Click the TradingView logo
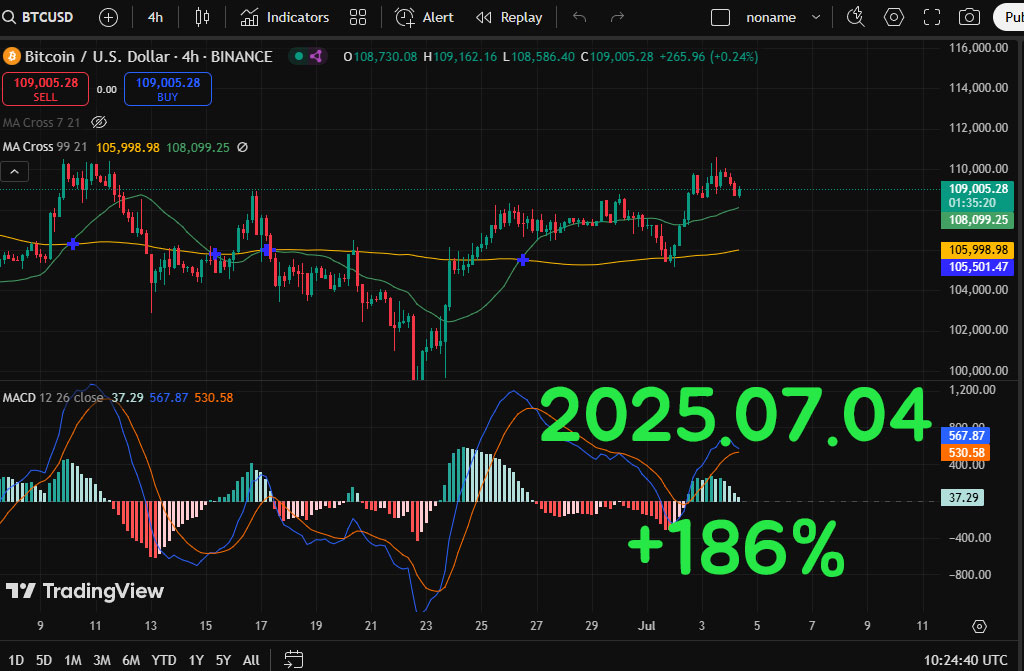Screen dimensions: 1024x671 click(85, 591)
